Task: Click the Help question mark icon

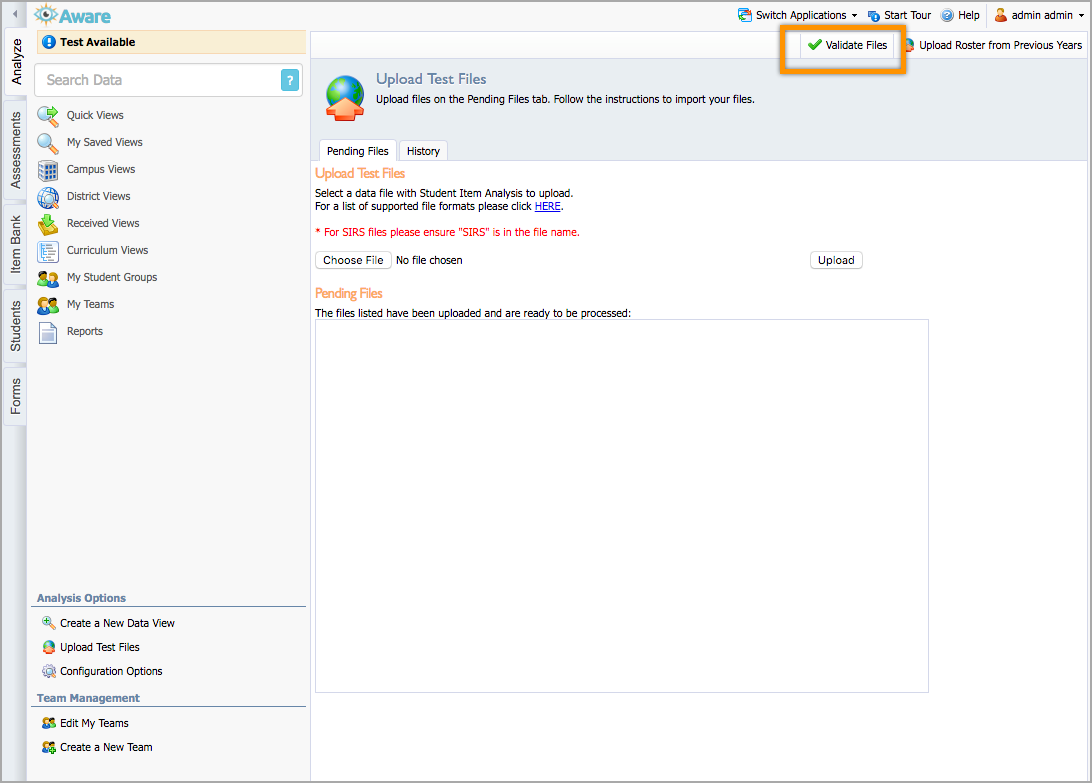Action: click(947, 15)
